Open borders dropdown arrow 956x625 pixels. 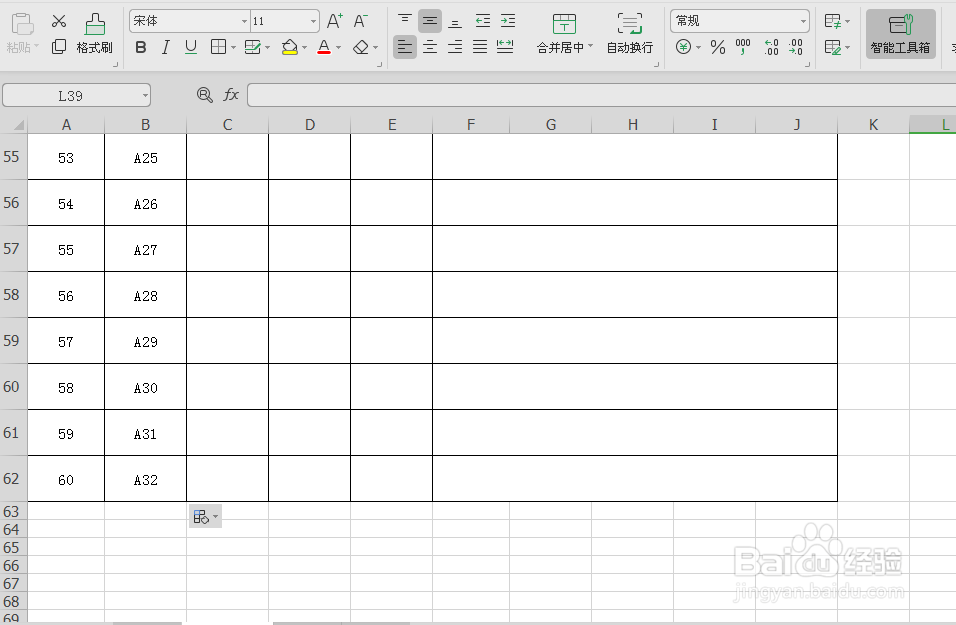[x=234, y=48]
